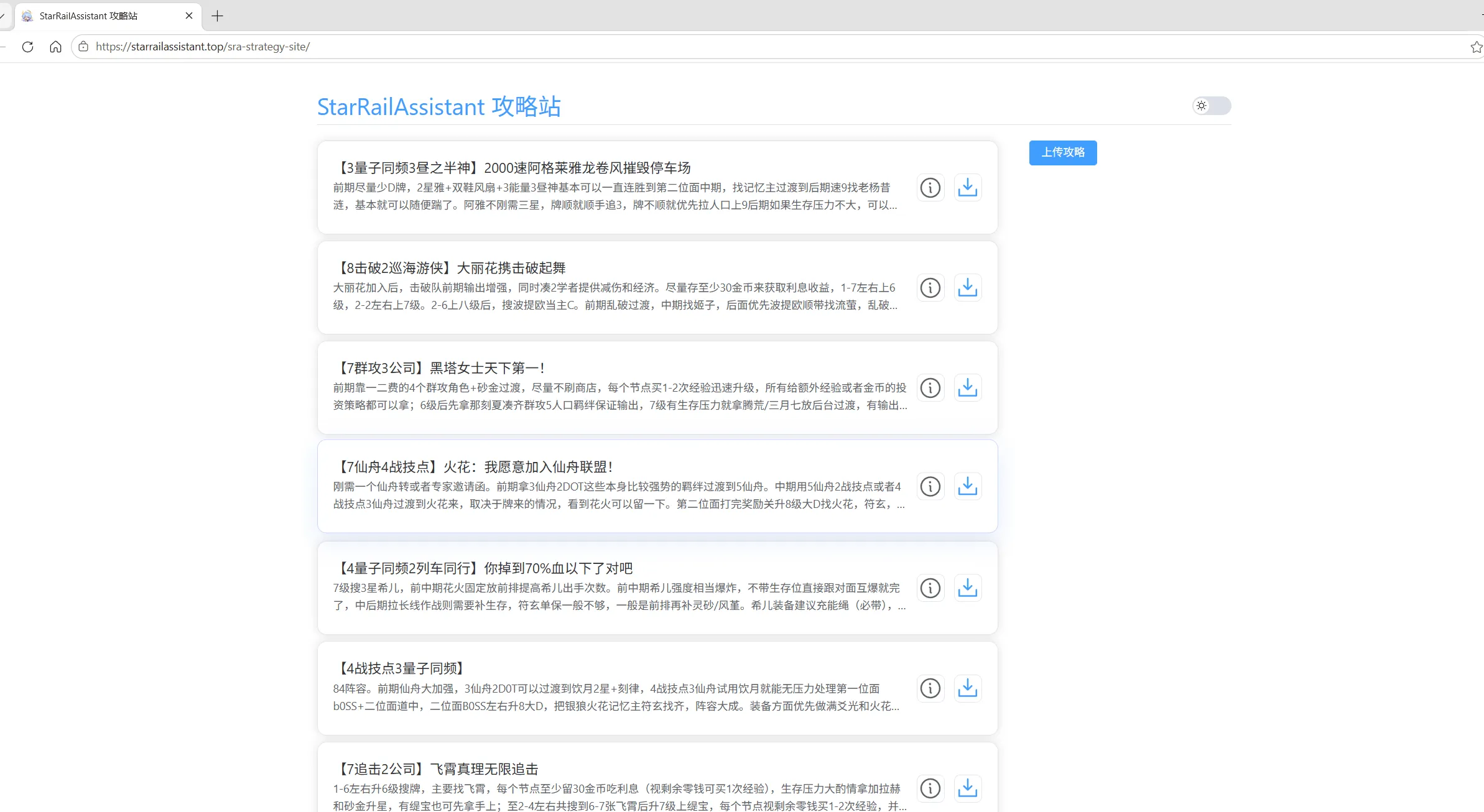The height and width of the screenshot is (812, 1484).
Task: Open the 【4量子同频2列车同行】 strategy title
Action: 483,568
